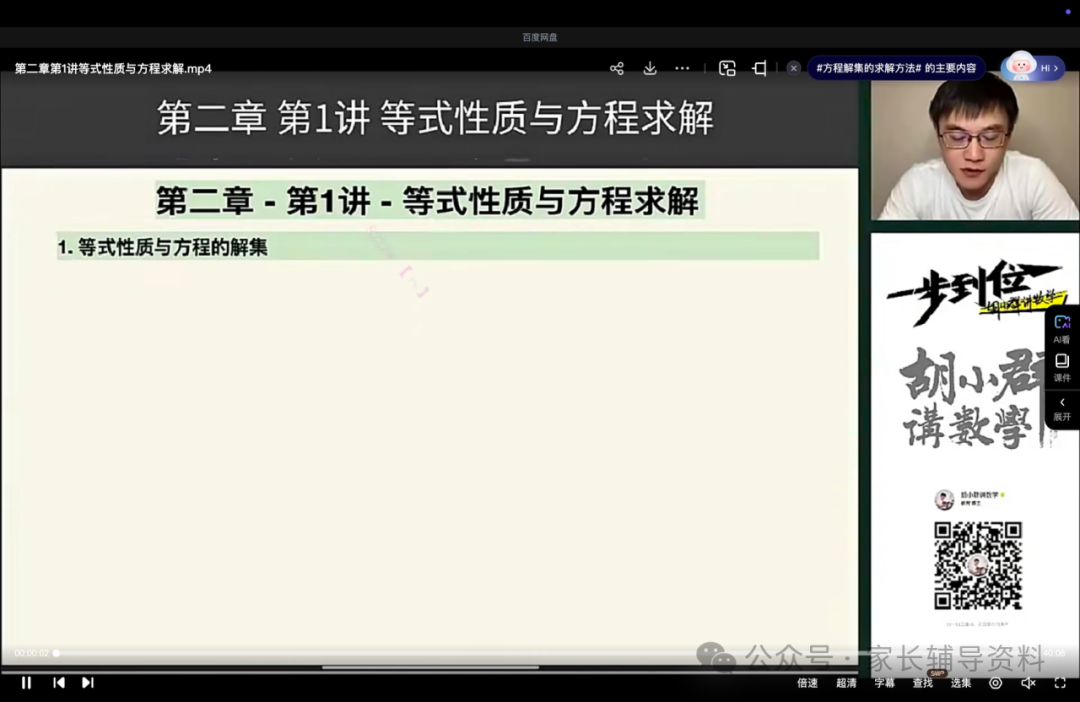Click the file name 第二章第1讲等式性质与方程求解.mp4
This screenshot has width=1080, height=702.
tap(113, 68)
